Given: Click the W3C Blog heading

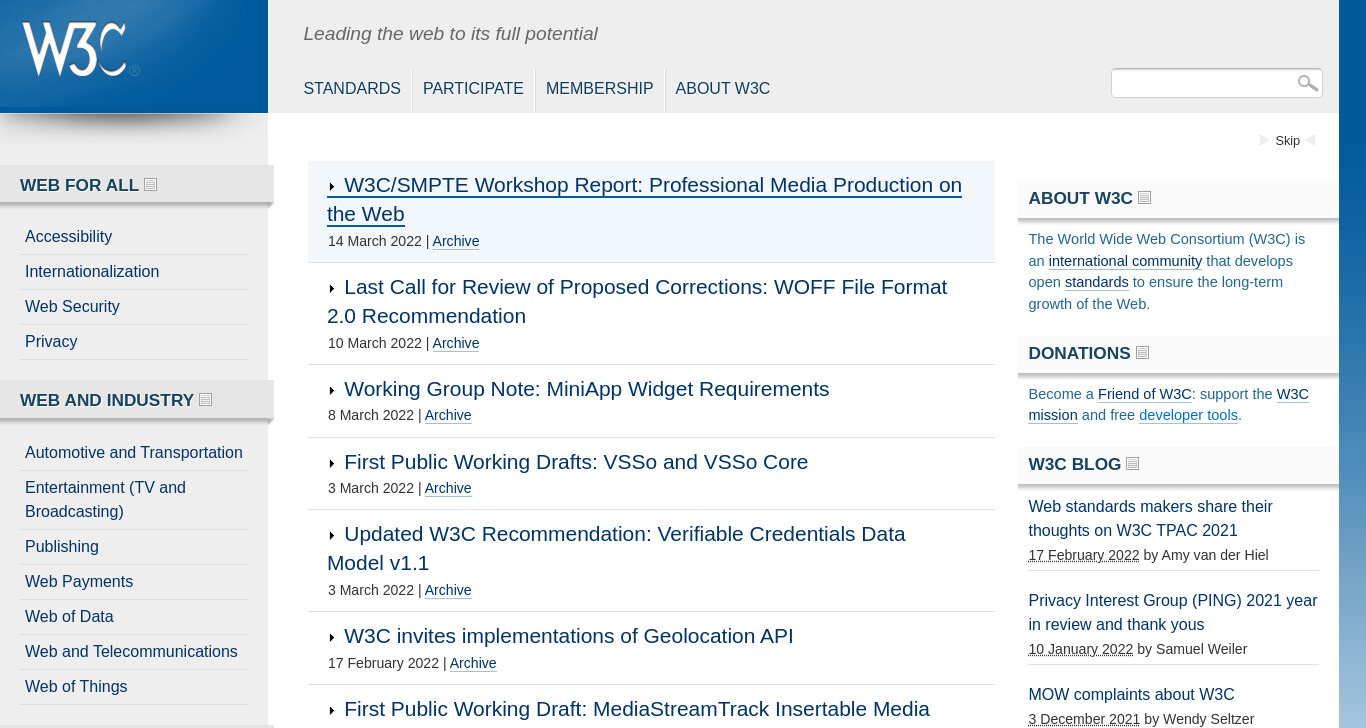Looking at the screenshot, I should (x=1074, y=464).
